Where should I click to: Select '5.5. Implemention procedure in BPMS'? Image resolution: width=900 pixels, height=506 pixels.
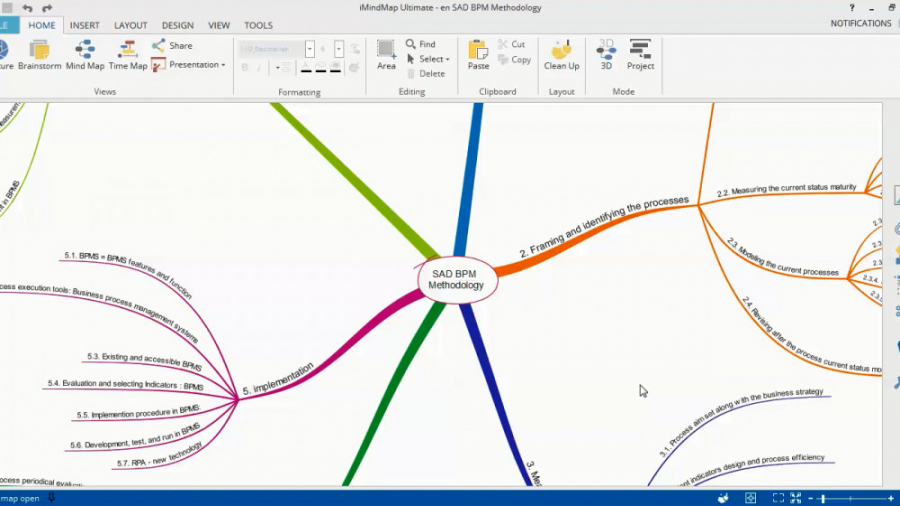point(138,411)
